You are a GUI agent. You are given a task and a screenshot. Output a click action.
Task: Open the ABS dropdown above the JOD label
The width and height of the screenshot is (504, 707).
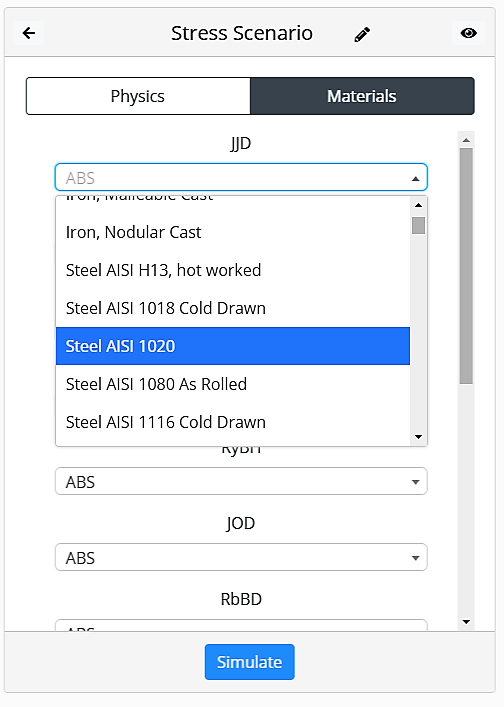click(241, 481)
